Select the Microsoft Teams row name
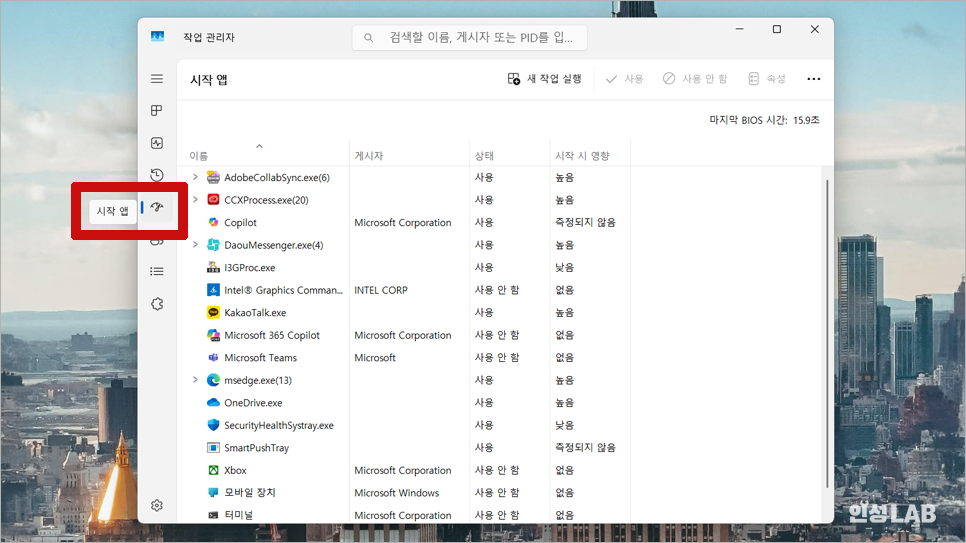The image size is (966, 543). pos(261,357)
